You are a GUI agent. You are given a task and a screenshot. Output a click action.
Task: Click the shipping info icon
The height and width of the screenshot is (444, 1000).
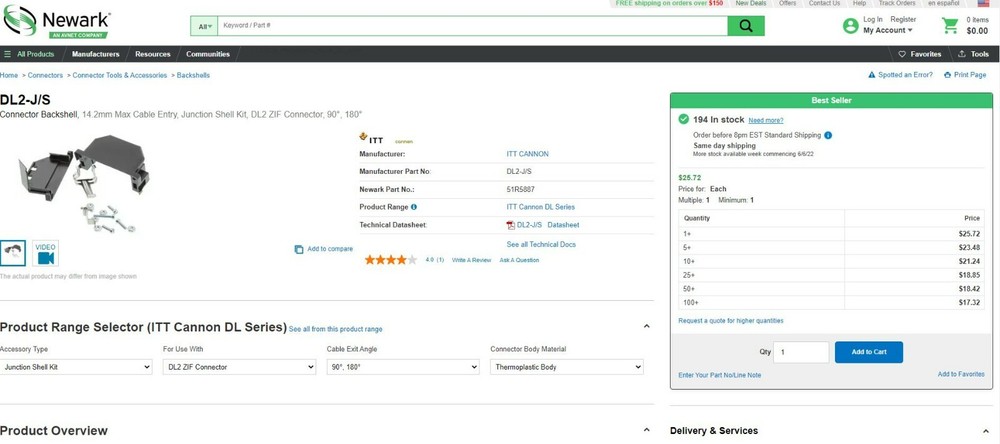(x=828, y=135)
